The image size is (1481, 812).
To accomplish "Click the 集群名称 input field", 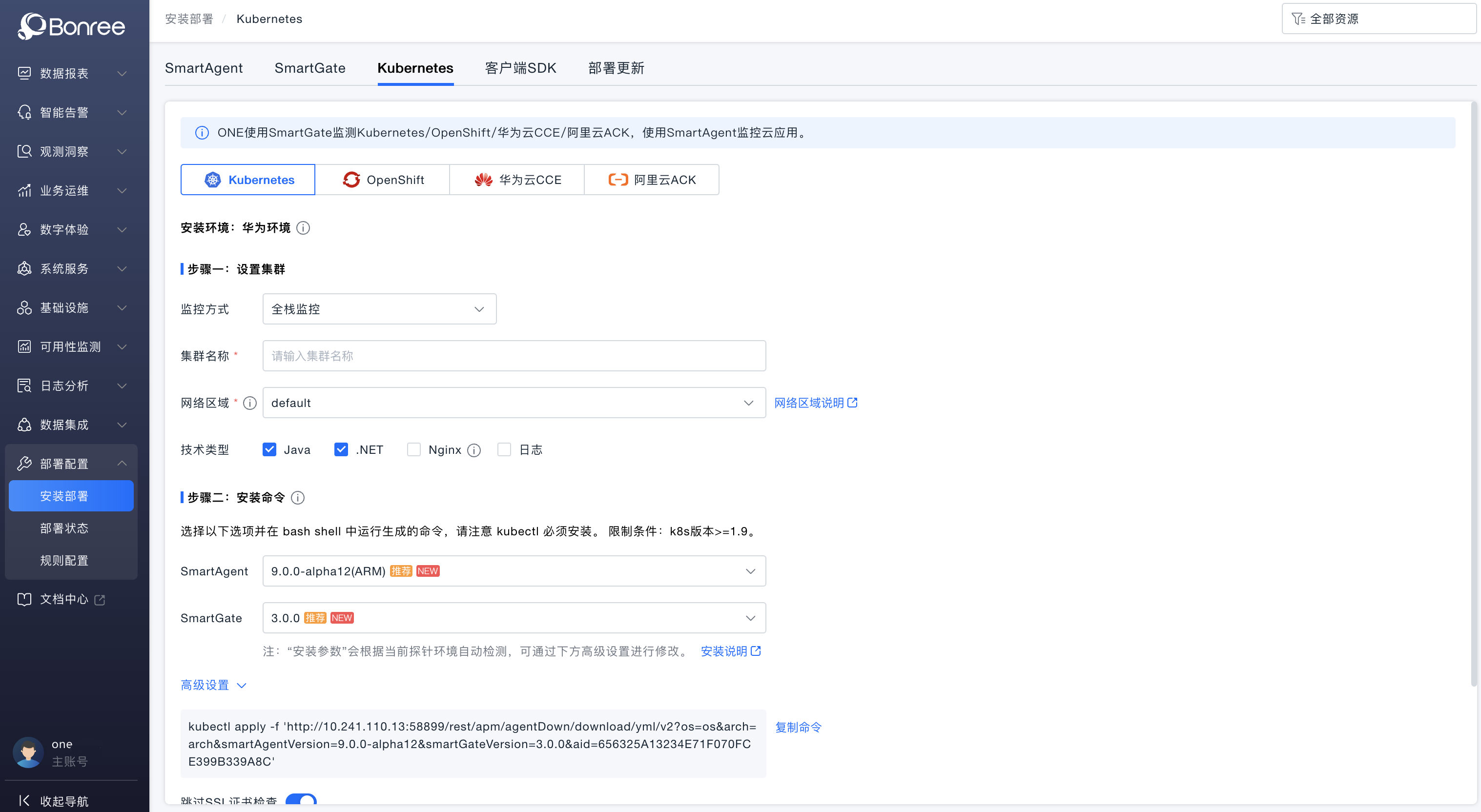I will (514, 356).
